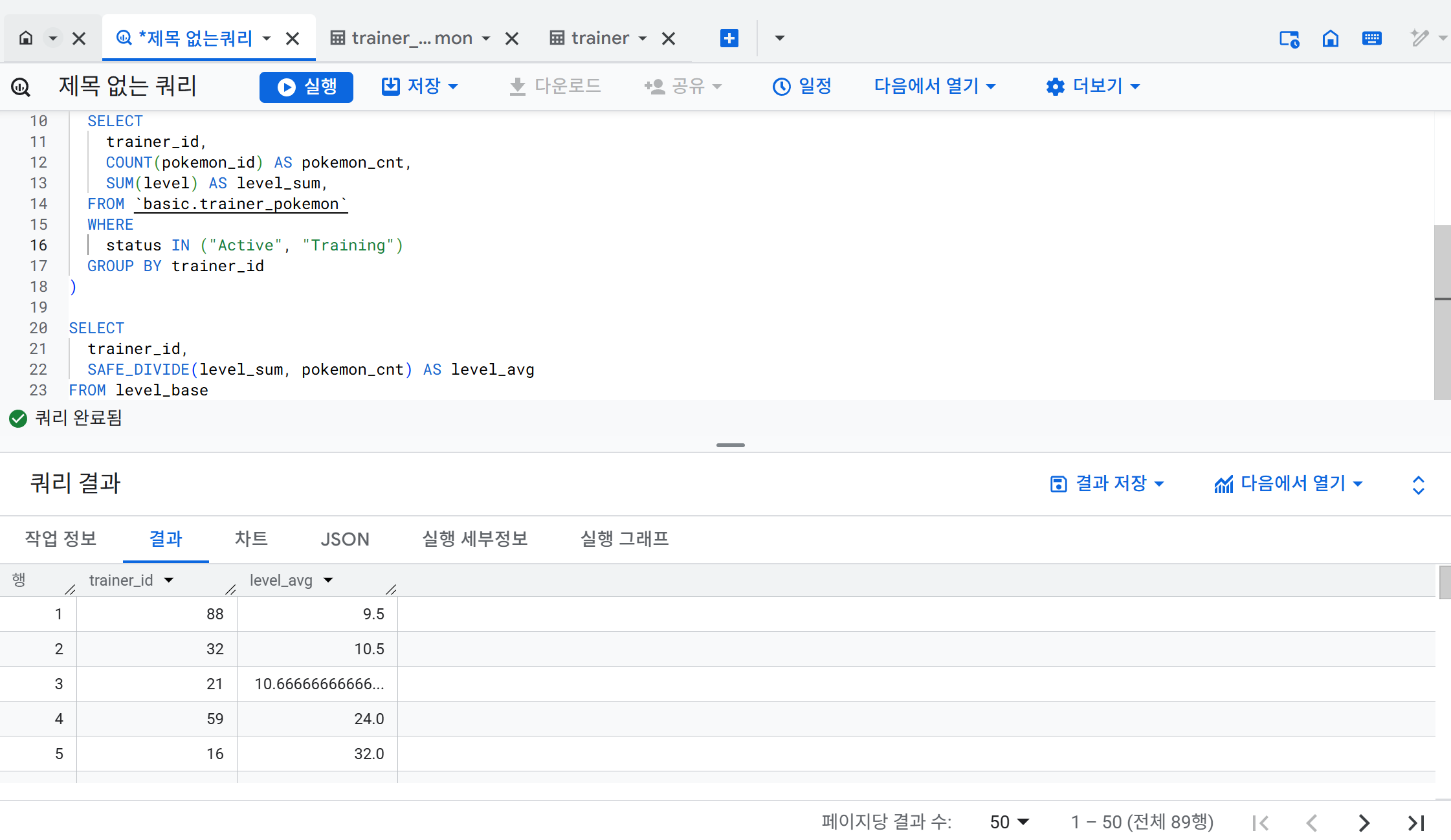Image resolution: width=1451 pixels, height=840 pixels.
Task: Toggle results panel expand/collapse arrows
Action: 1418,485
